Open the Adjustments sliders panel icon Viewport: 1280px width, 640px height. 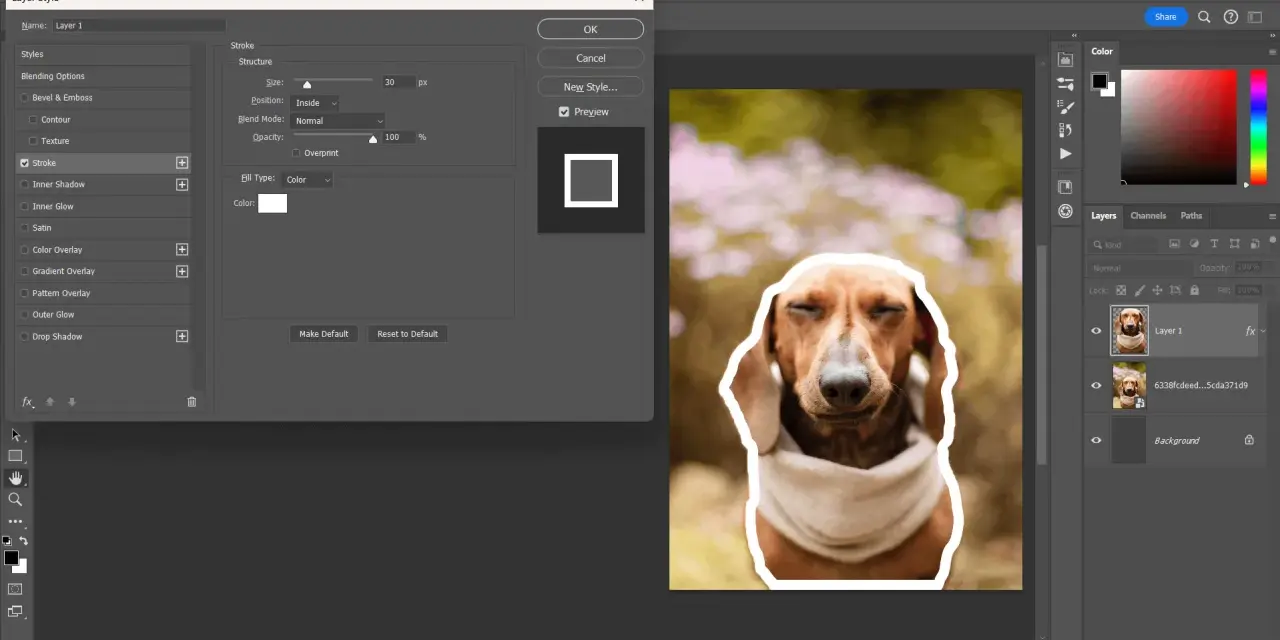1066,84
